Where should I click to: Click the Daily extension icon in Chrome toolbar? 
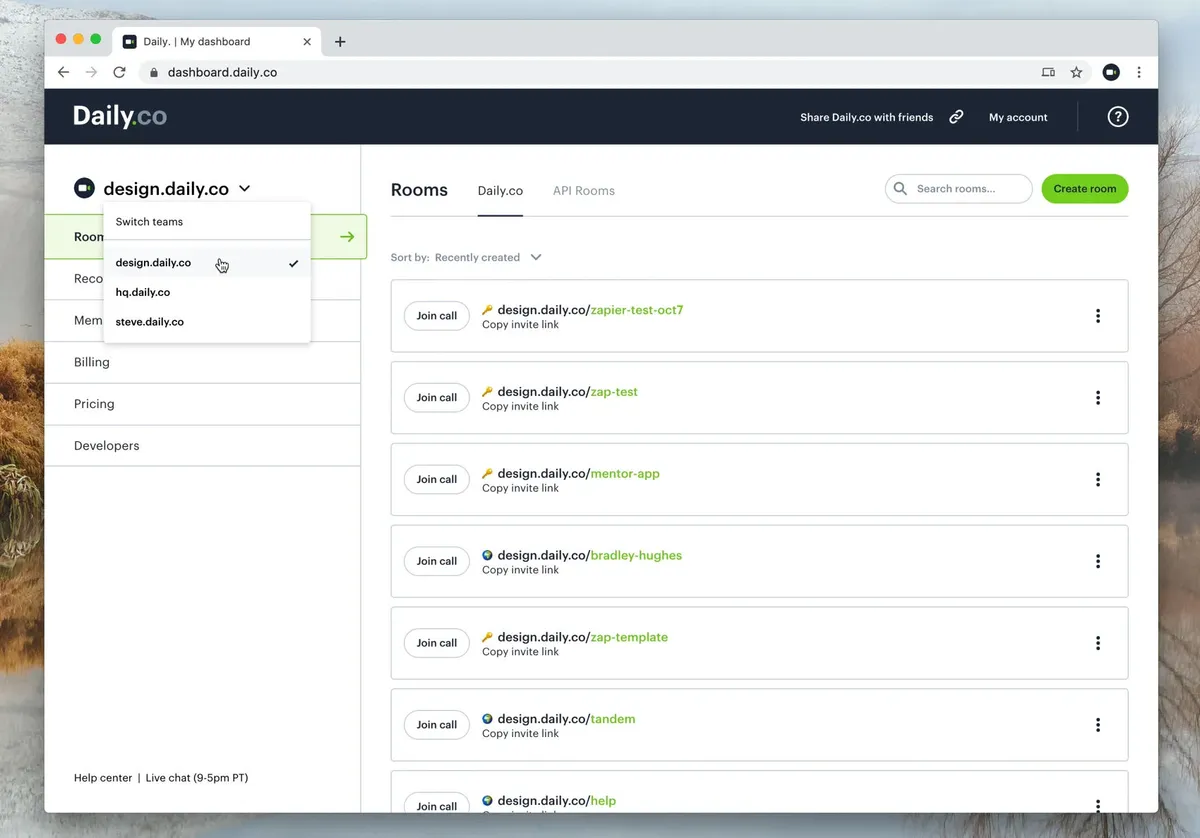[x=1111, y=72]
